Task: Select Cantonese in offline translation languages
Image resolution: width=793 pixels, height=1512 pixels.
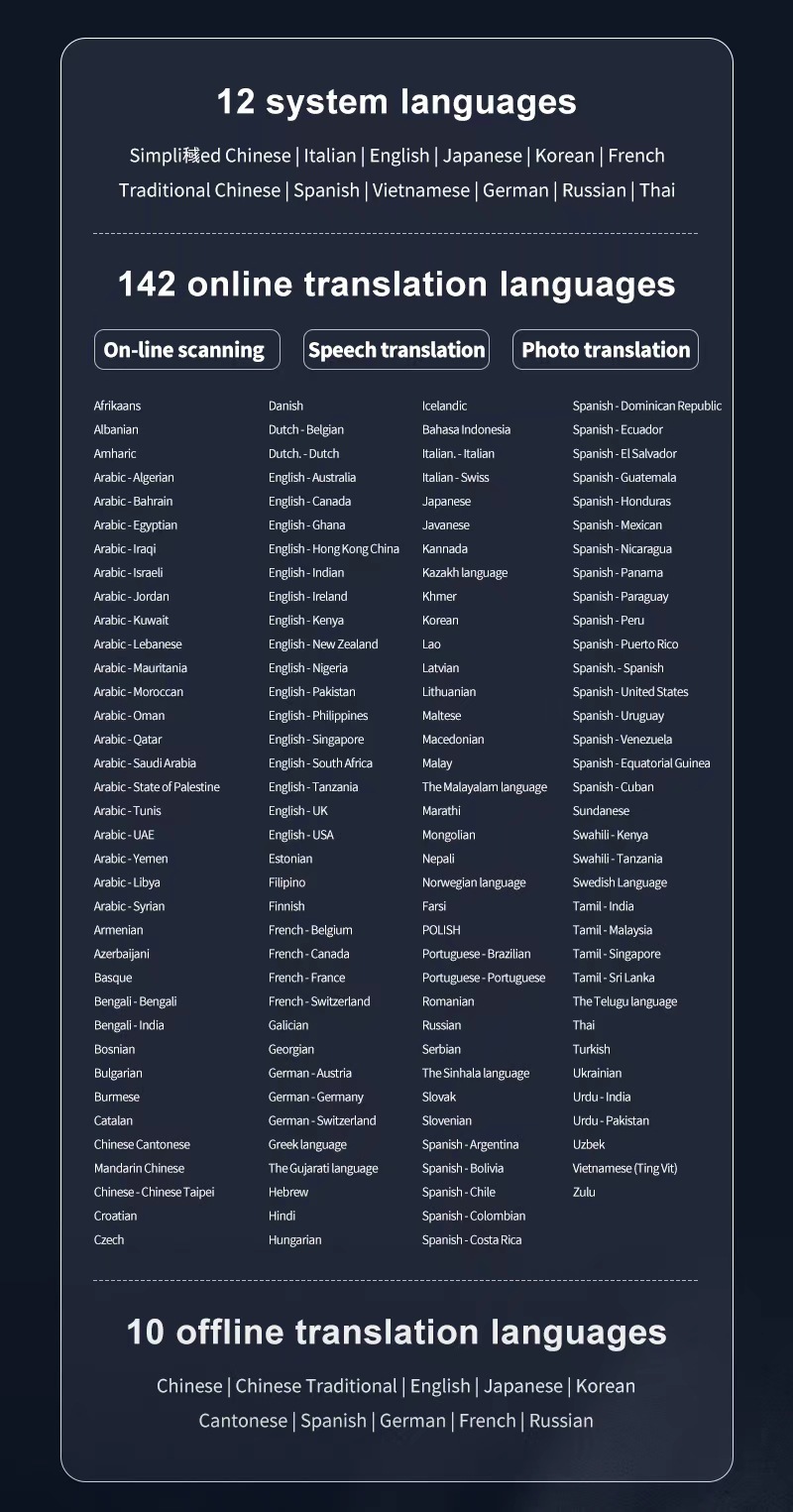Action: [x=243, y=1421]
